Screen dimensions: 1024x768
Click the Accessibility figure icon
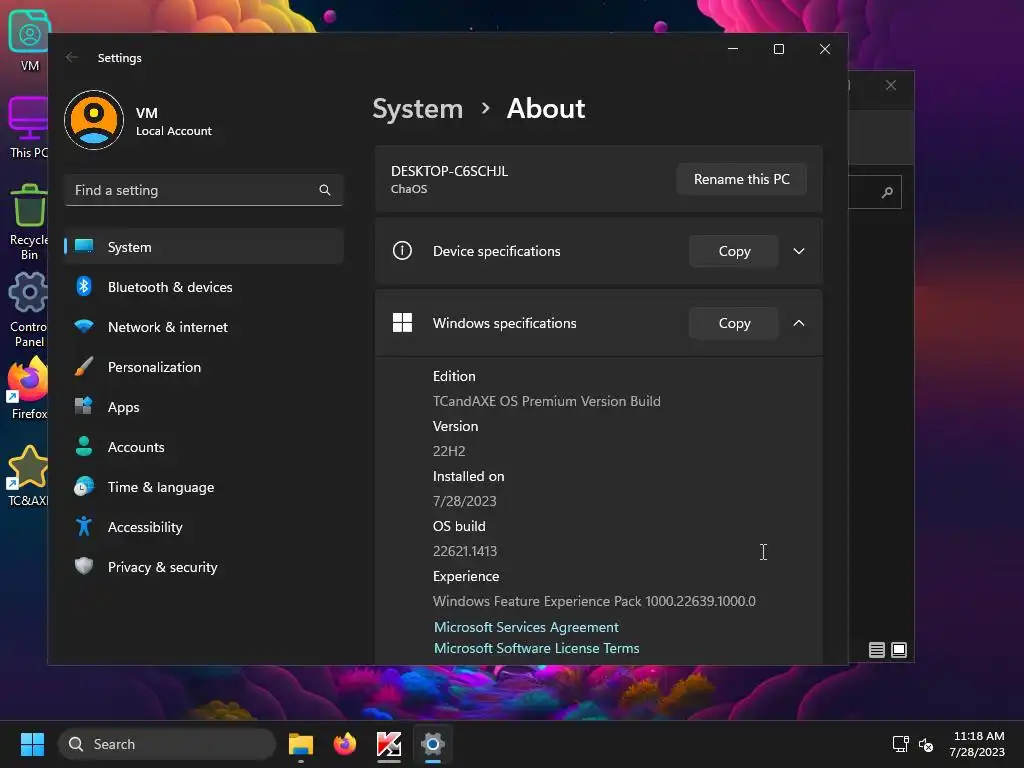pyautogui.click(x=84, y=526)
